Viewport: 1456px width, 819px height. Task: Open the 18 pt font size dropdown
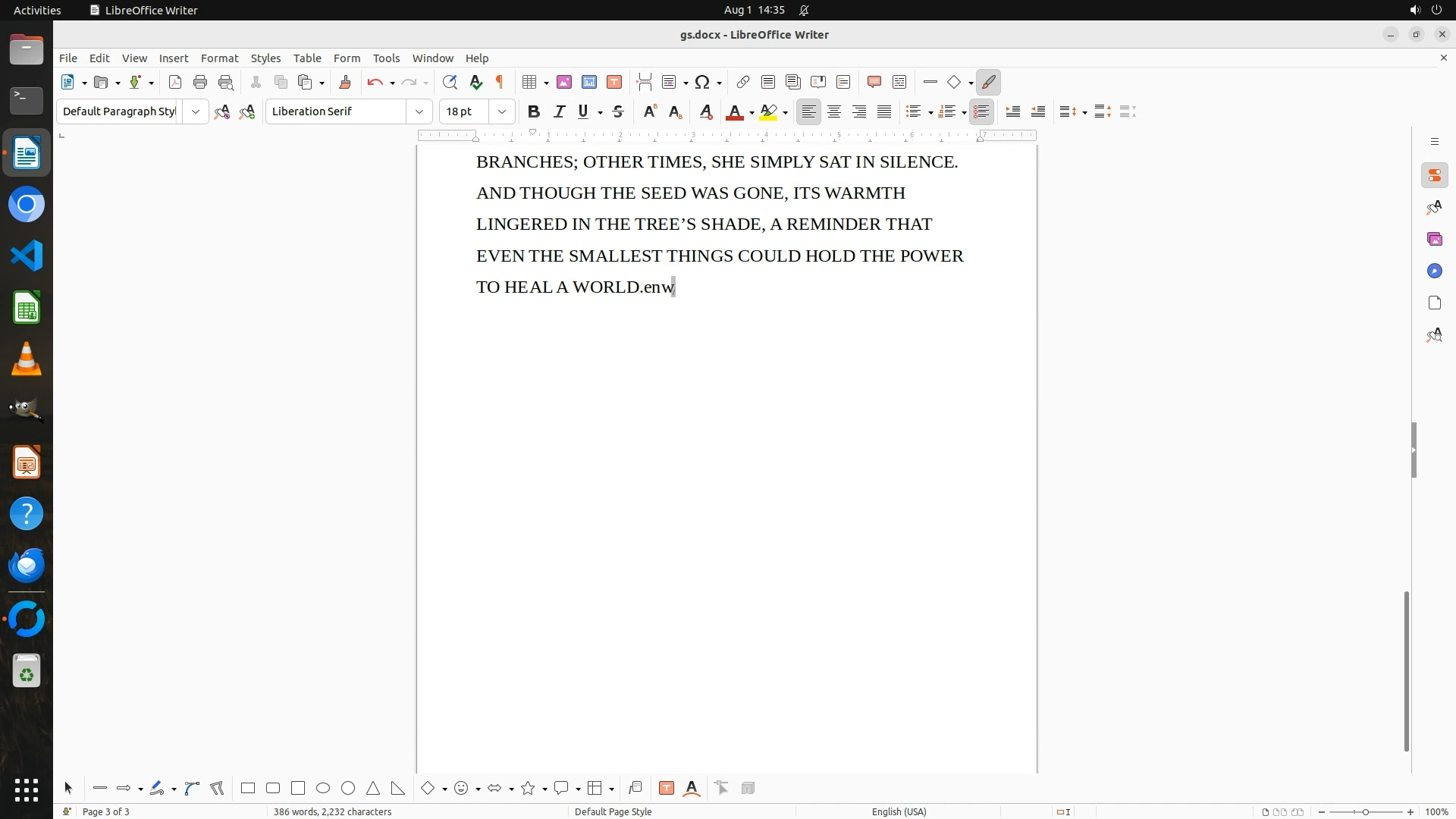click(x=501, y=111)
